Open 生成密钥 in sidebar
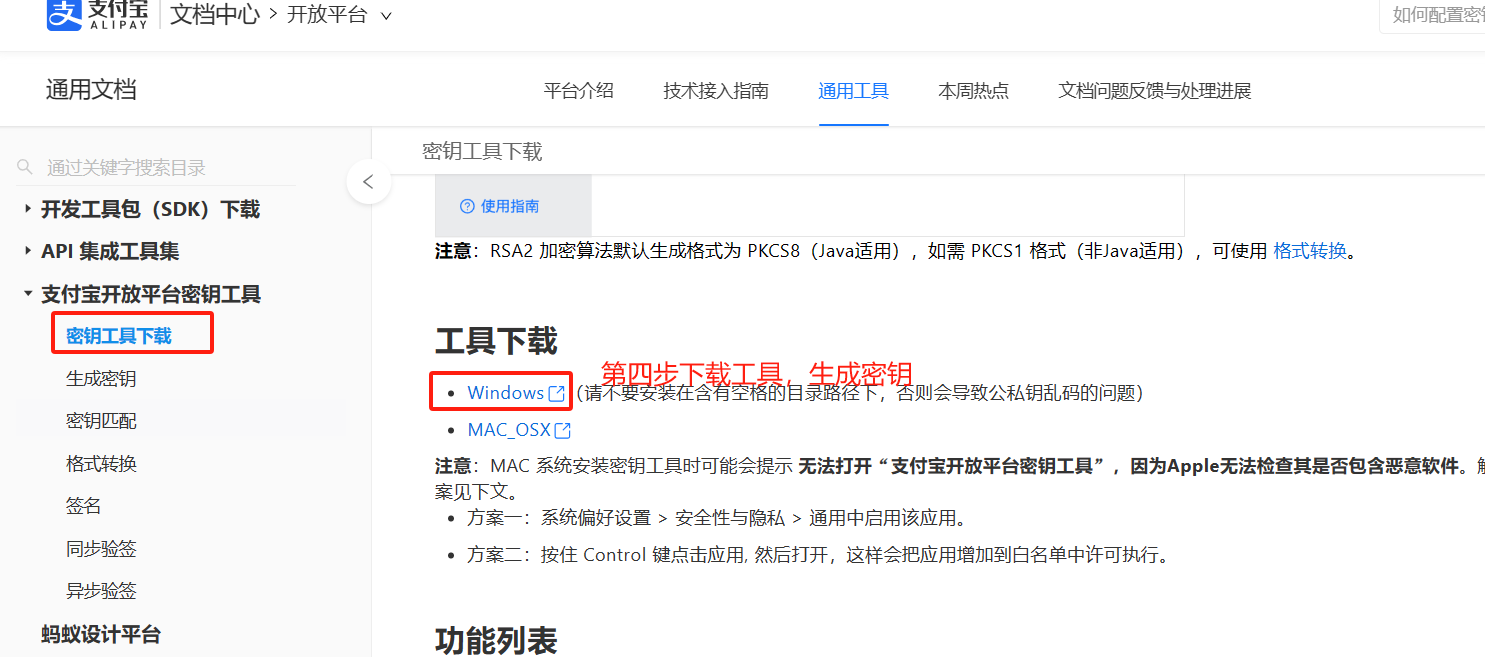This screenshot has height=657, width=1485. tap(101, 378)
